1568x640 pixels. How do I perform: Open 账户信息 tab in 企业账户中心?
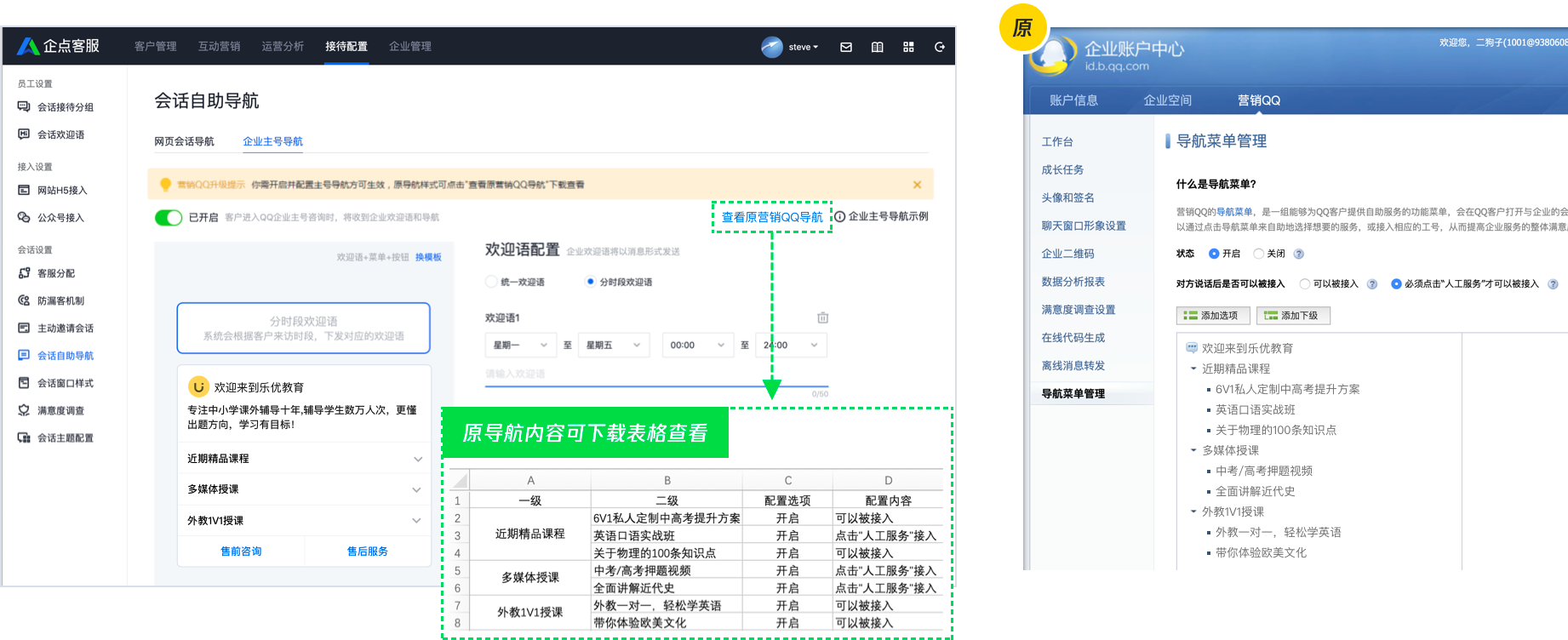pos(1074,100)
